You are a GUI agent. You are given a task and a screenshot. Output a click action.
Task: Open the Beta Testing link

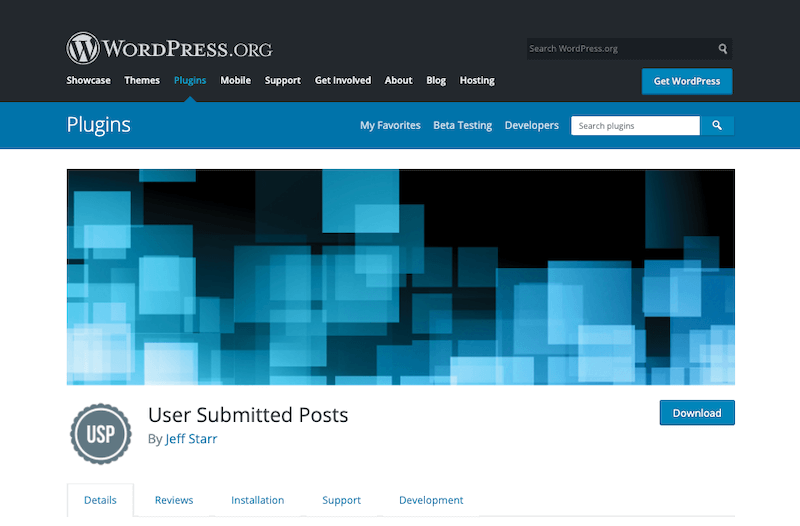click(x=462, y=126)
